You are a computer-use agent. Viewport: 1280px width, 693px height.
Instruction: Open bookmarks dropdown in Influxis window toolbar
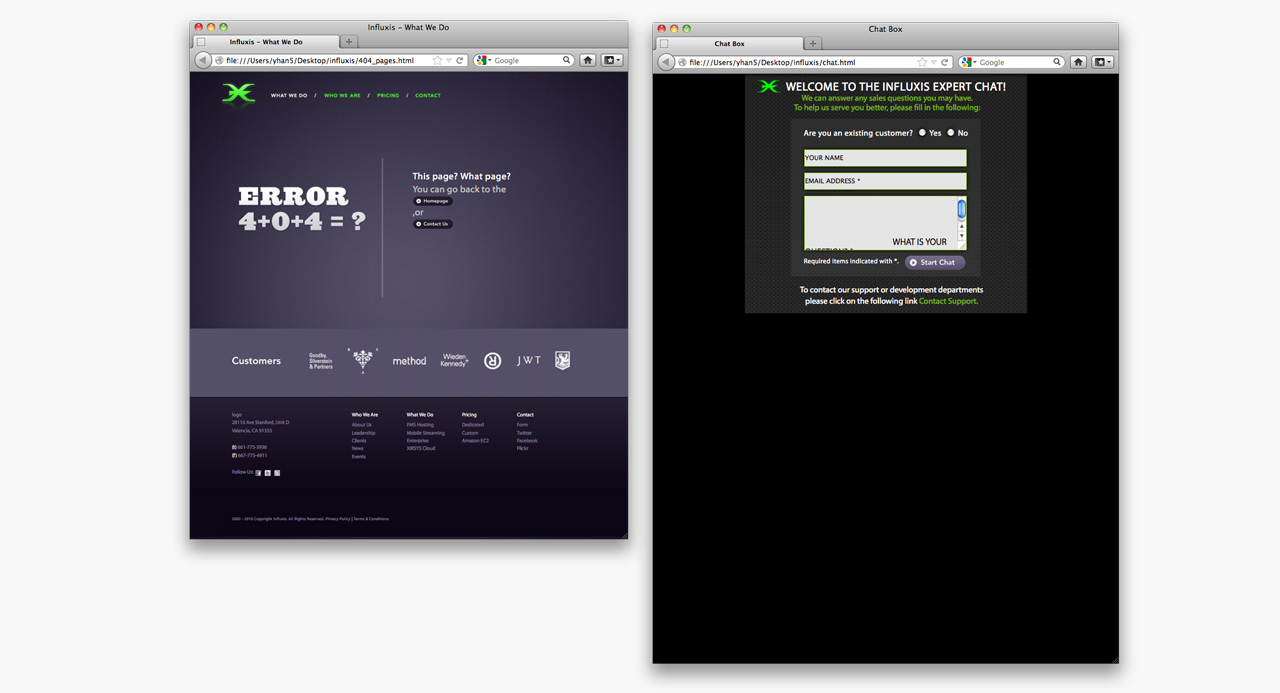click(x=612, y=60)
